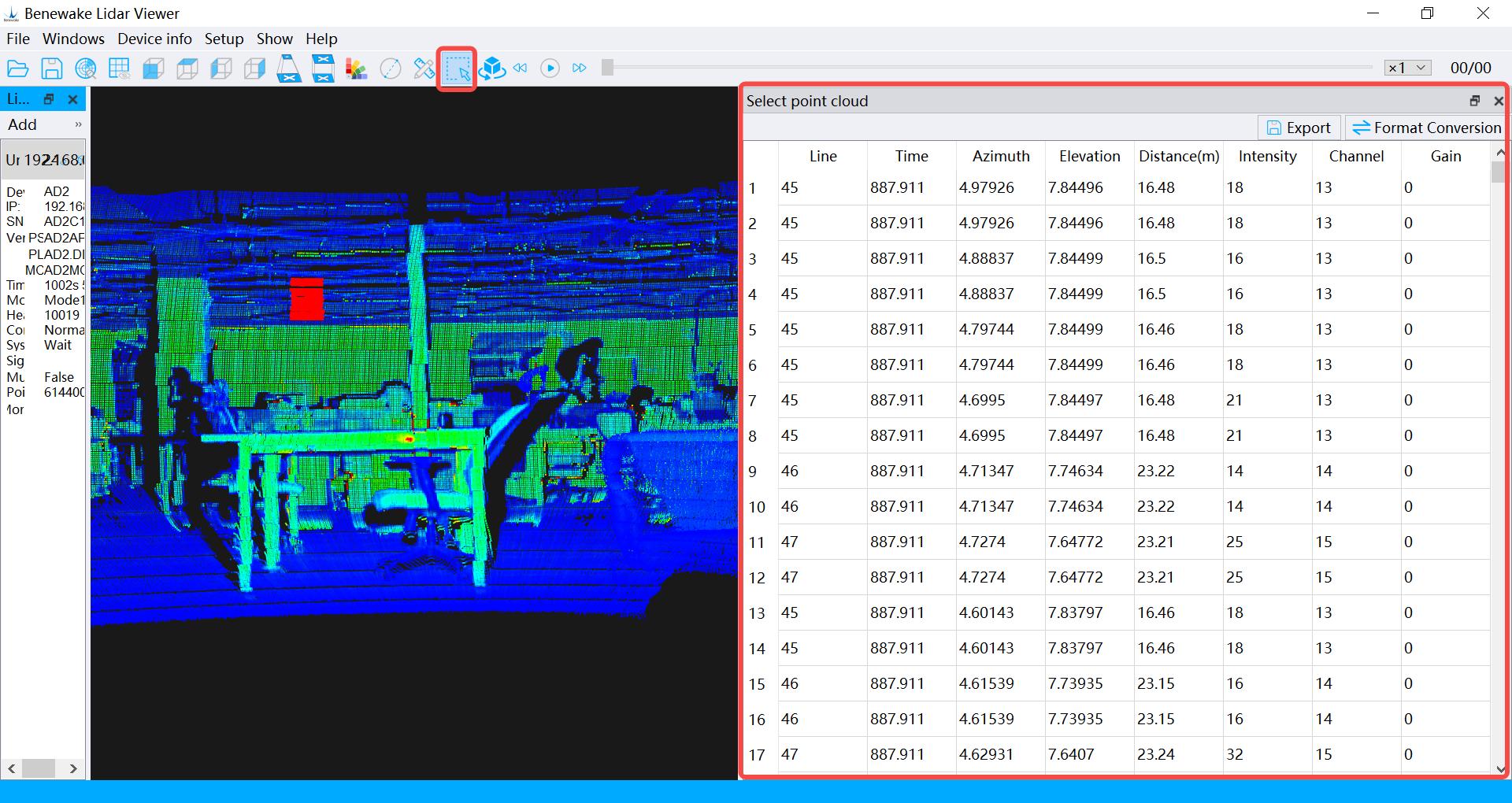Viewport: 1512px width, 803px height.
Task: Click the orthographic projection icon
Action: tap(323, 69)
